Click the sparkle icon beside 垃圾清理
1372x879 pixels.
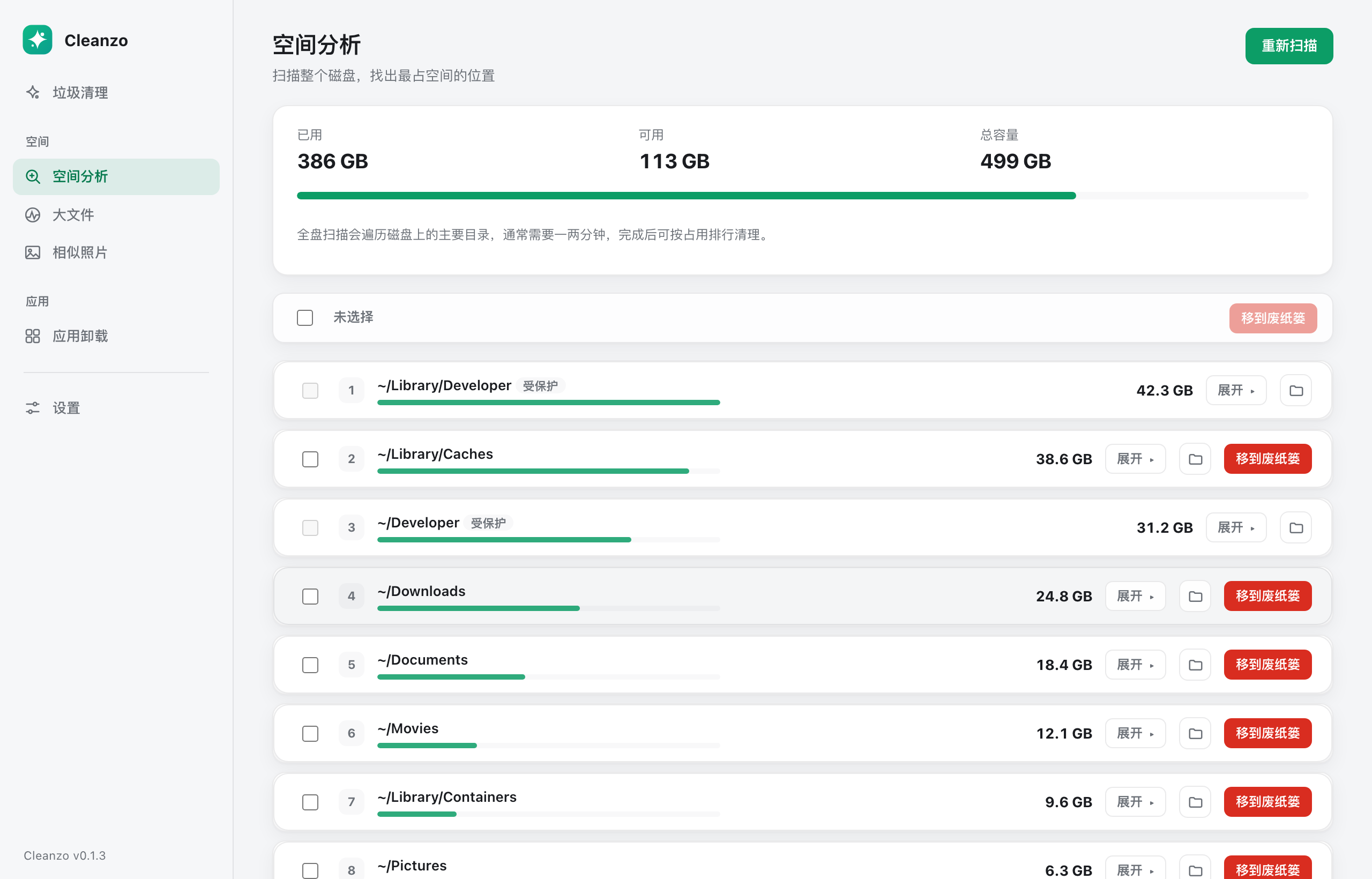pos(33,93)
